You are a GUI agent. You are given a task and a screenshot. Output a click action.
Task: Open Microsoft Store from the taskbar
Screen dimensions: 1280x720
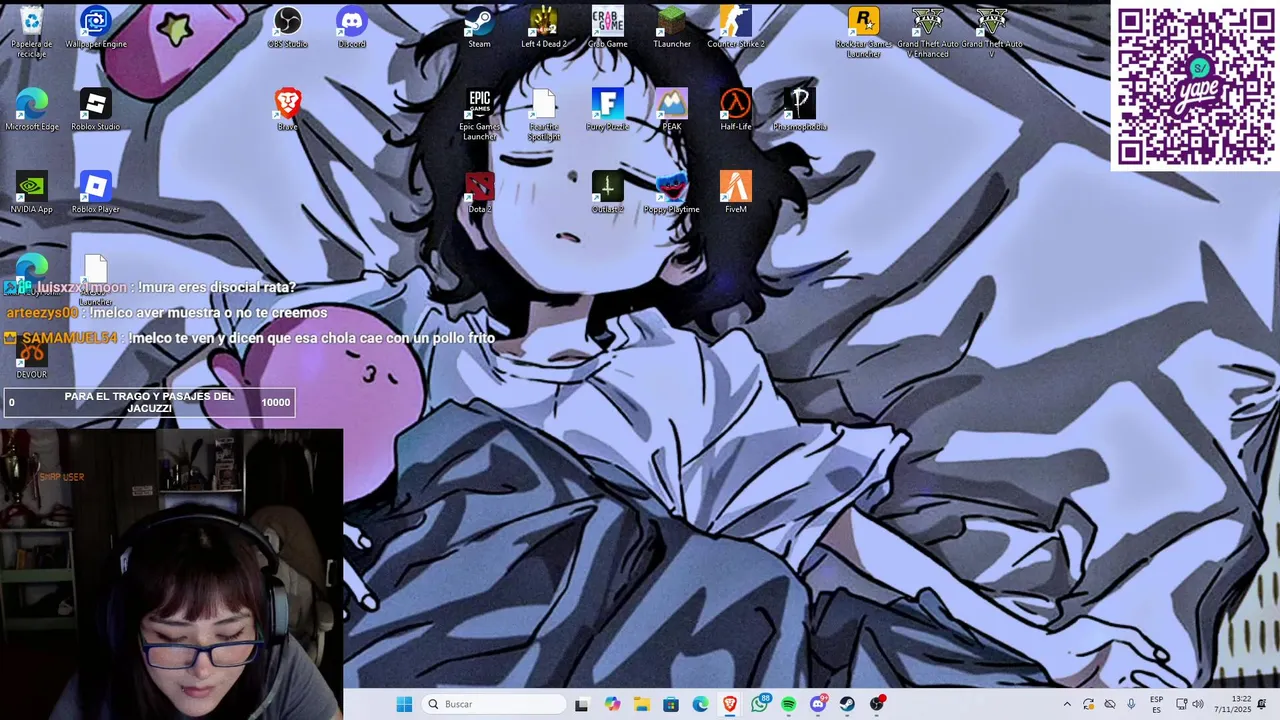(x=671, y=704)
